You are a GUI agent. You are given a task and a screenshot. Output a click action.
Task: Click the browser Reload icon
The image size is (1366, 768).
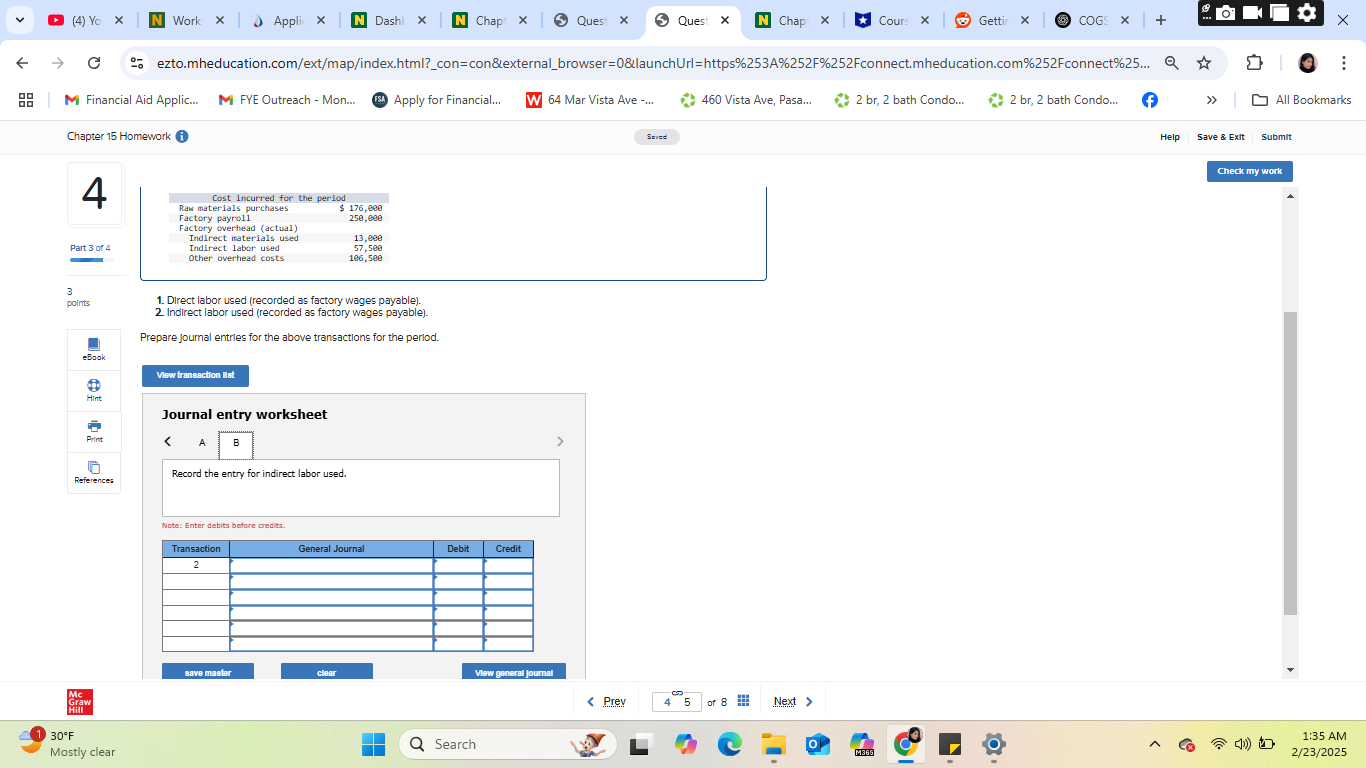(94, 63)
